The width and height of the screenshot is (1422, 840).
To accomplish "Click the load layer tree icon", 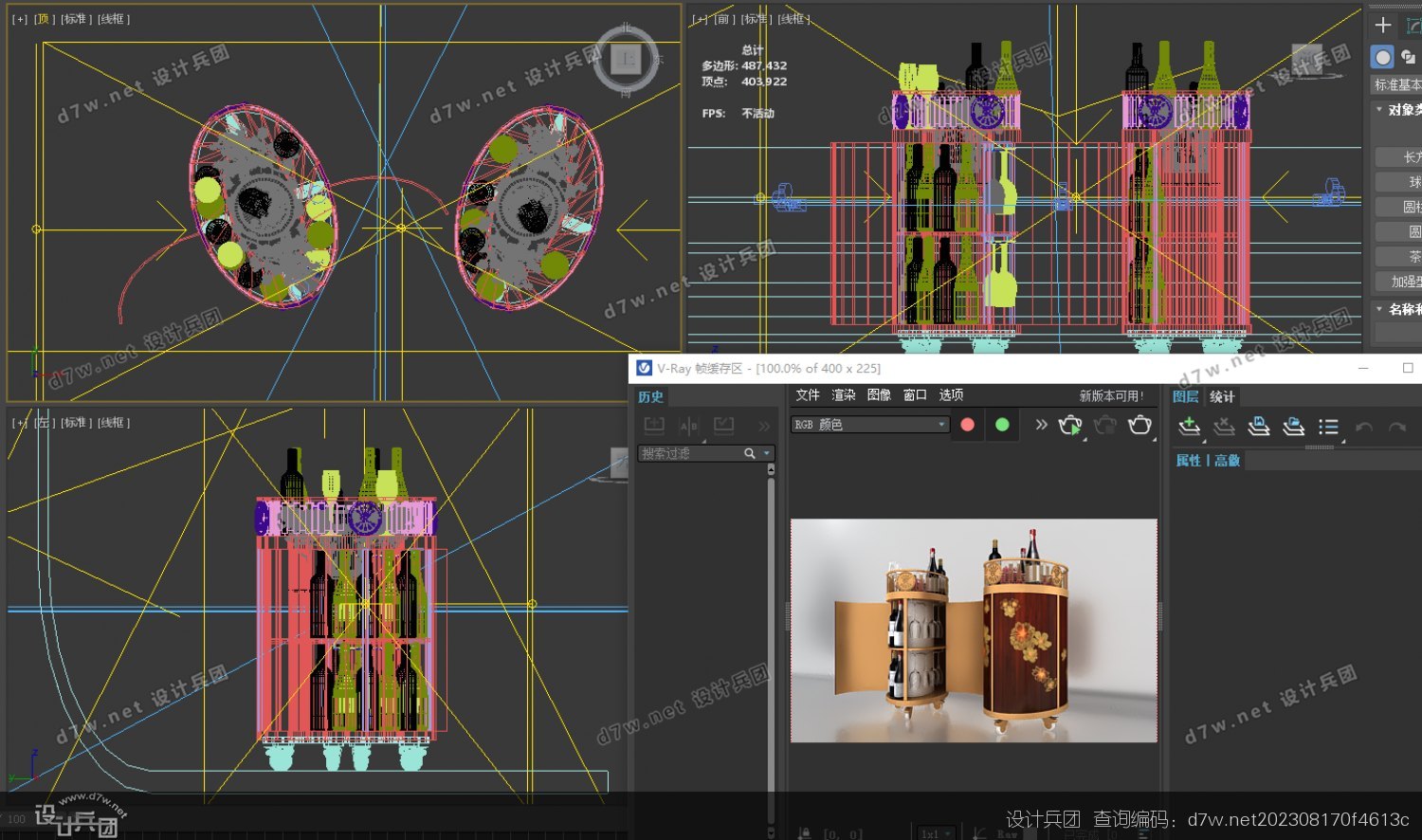I will [x=1294, y=427].
